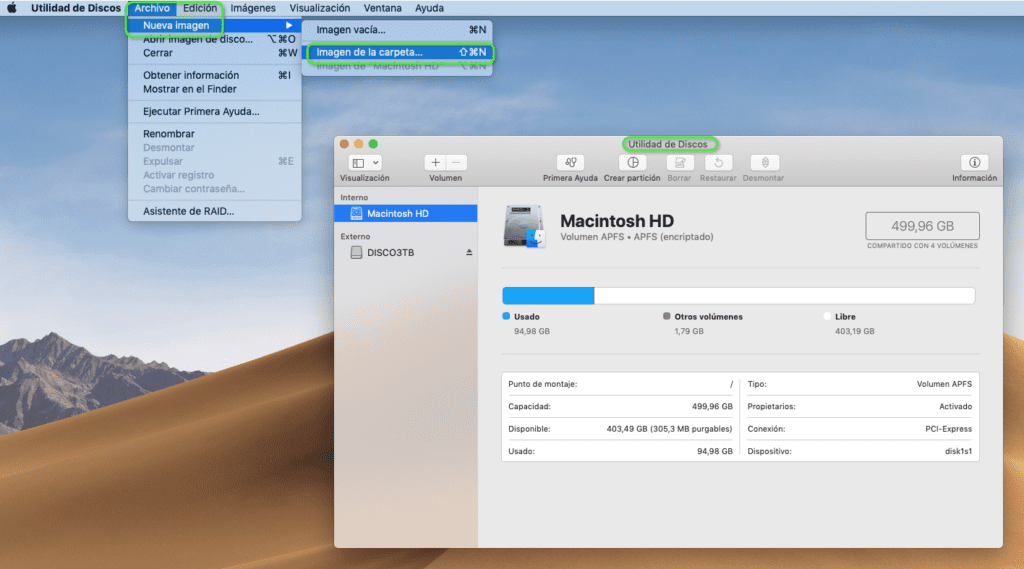The image size is (1024, 569).
Task: Remove volume with minus button
Action: click(x=456, y=163)
